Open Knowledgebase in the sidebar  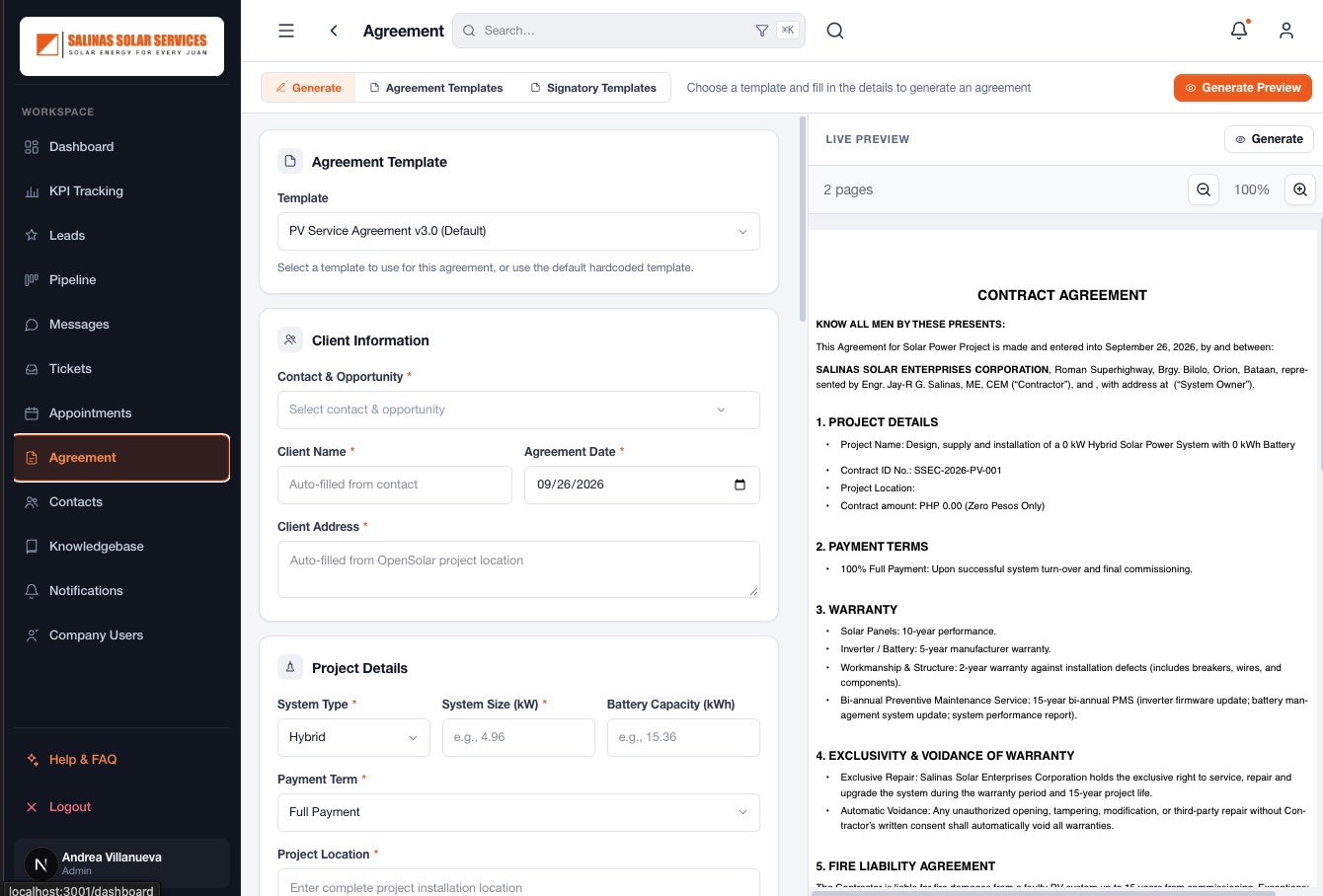point(121,547)
